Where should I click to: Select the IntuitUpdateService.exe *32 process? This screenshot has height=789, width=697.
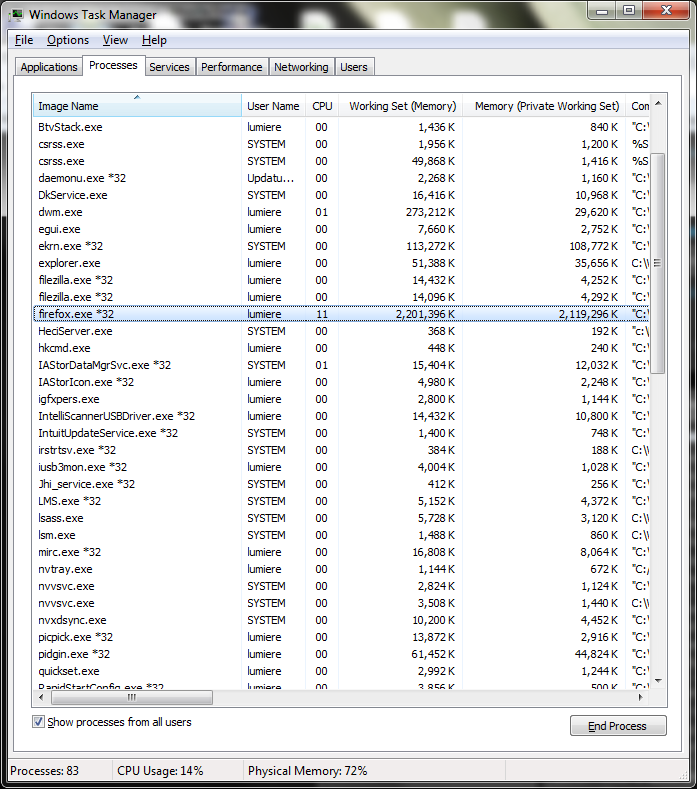point(341,433)
